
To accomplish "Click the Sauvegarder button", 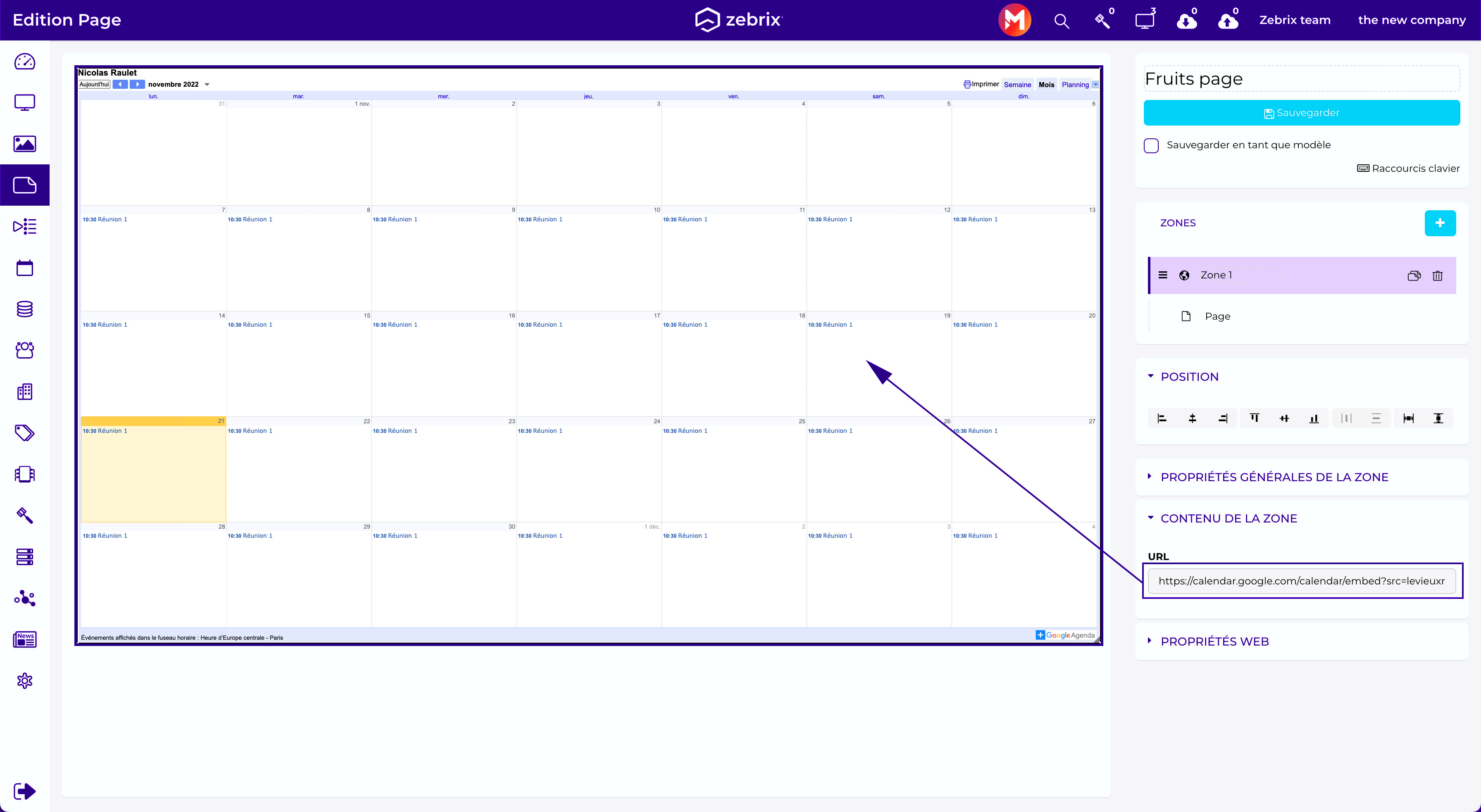I will point(1302,113).
